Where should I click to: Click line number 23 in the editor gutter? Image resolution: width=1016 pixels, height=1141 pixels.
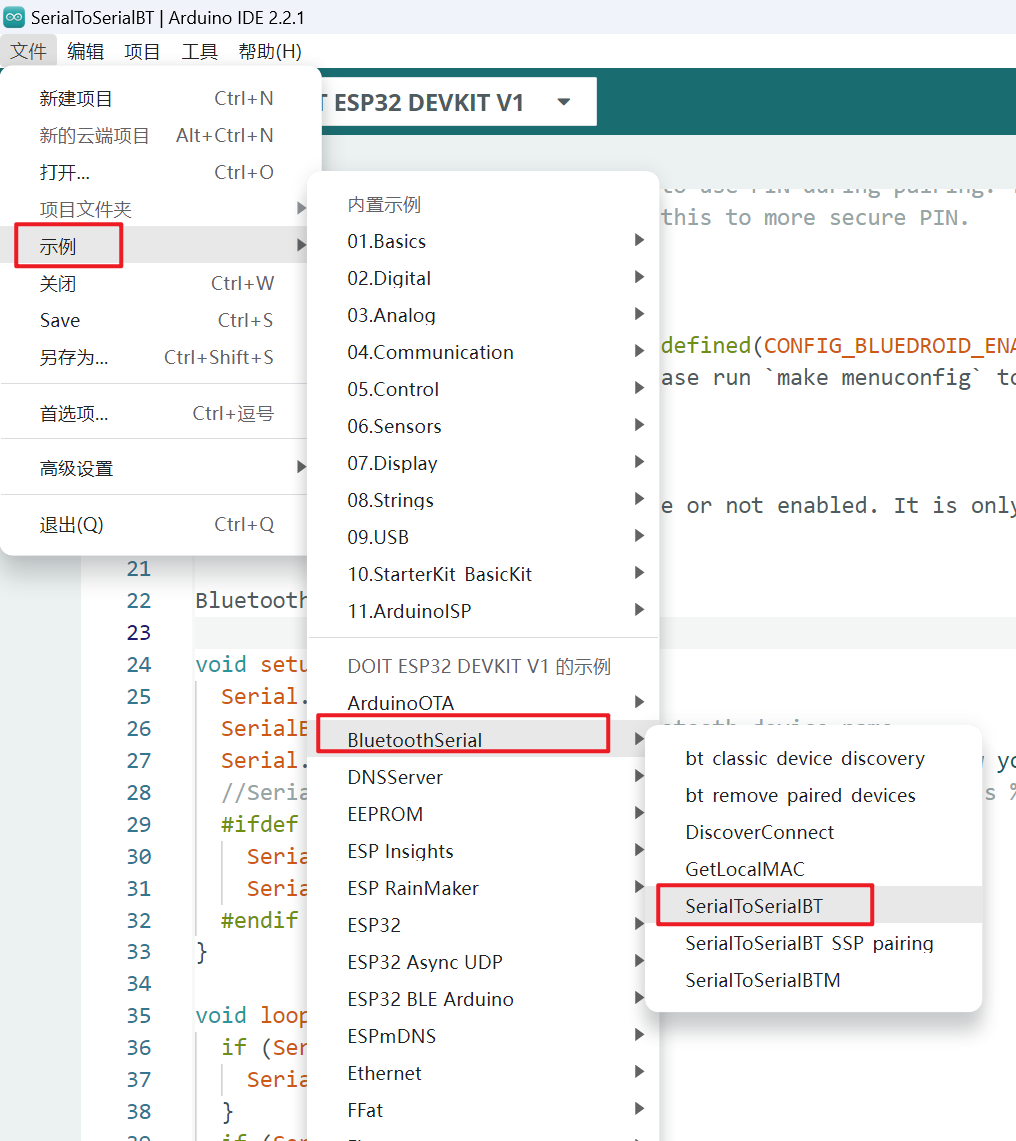tap(138, 632)
